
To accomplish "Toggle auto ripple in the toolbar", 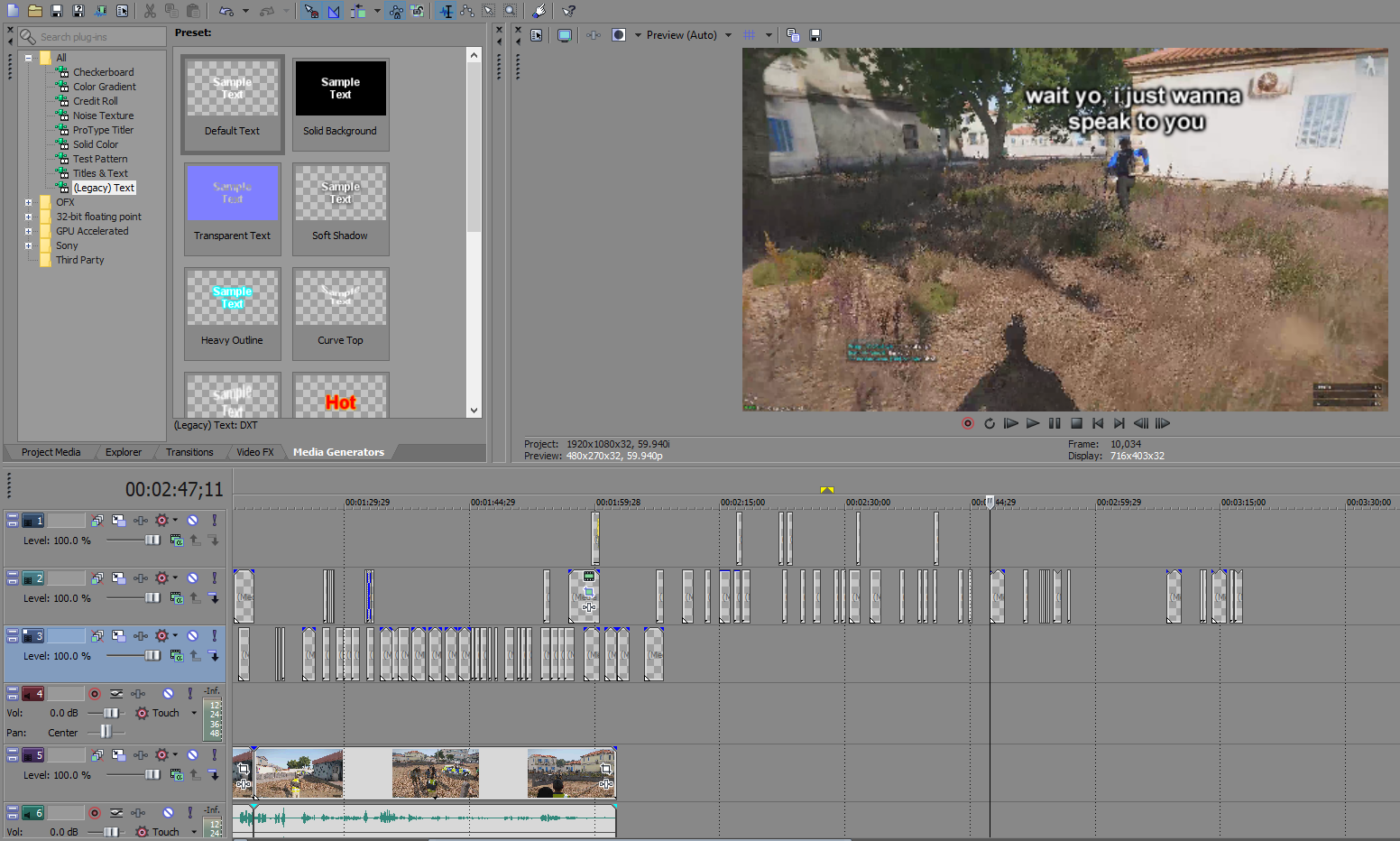I will tap(358, 11).
